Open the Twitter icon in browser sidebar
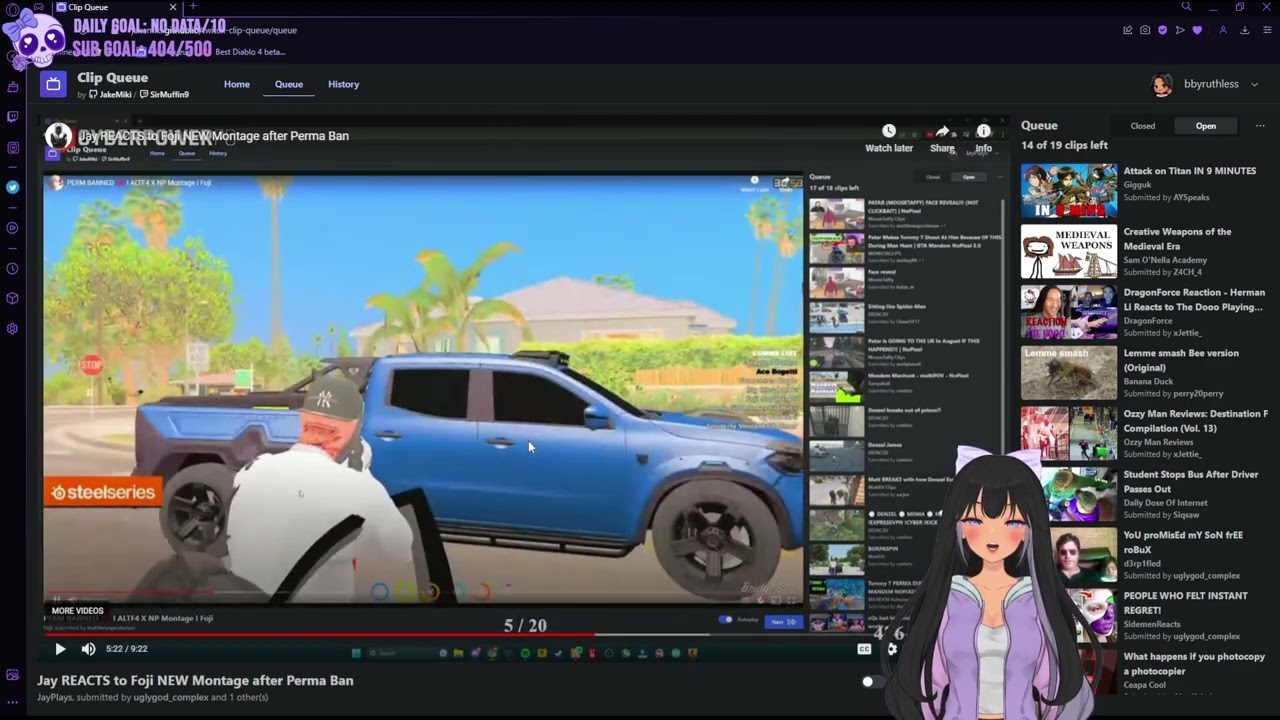 pyautogui.click(x=12, y=187)
